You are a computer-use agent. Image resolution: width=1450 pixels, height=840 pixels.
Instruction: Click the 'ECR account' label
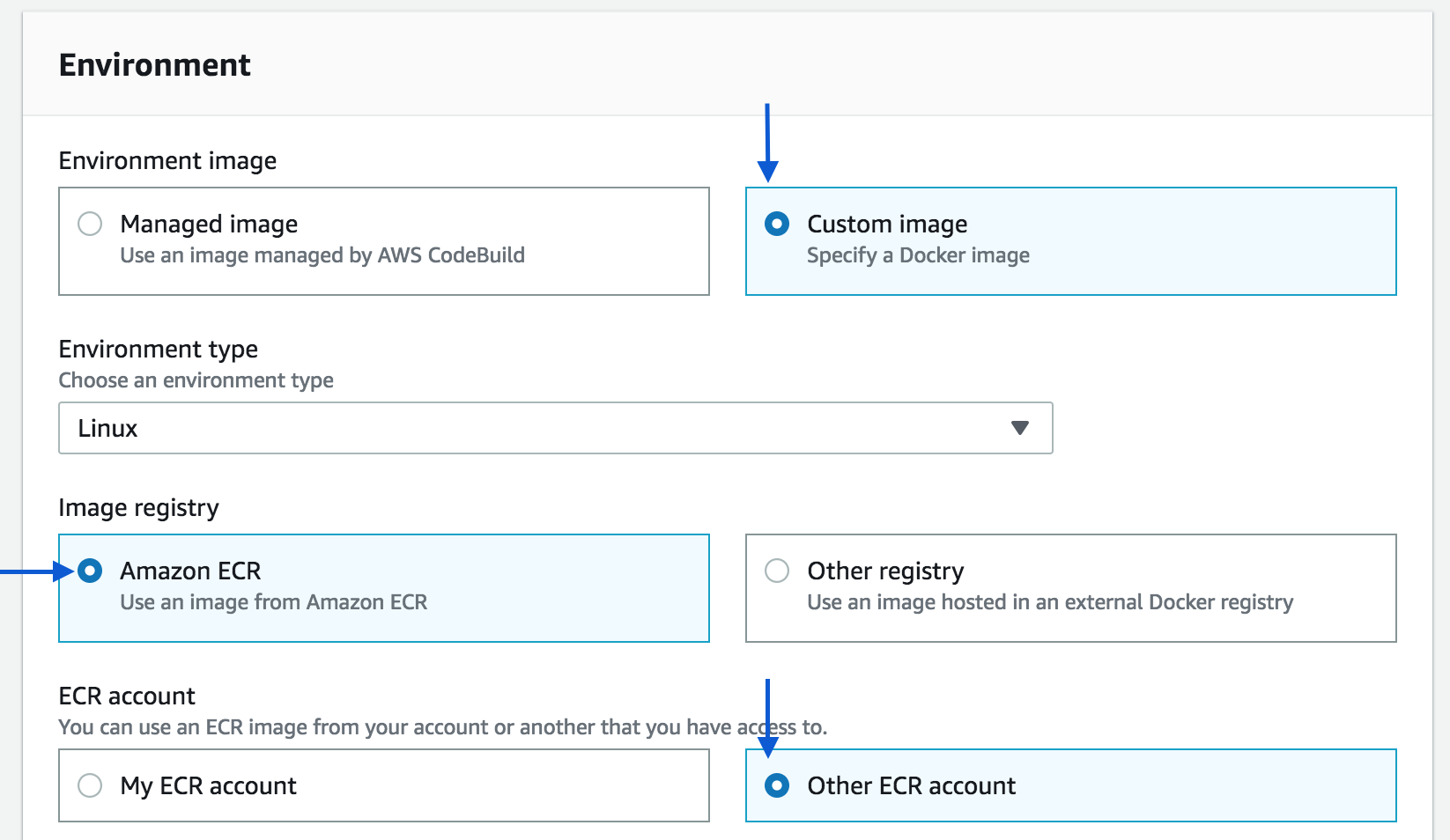[127, 696]
